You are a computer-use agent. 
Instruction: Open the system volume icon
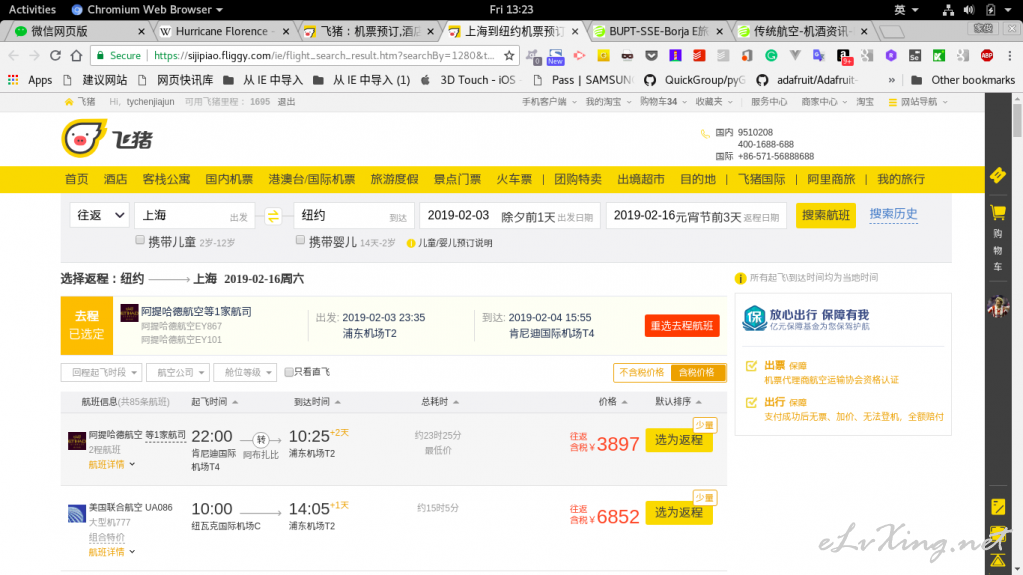pyautogui.click(x=969, y=10)
